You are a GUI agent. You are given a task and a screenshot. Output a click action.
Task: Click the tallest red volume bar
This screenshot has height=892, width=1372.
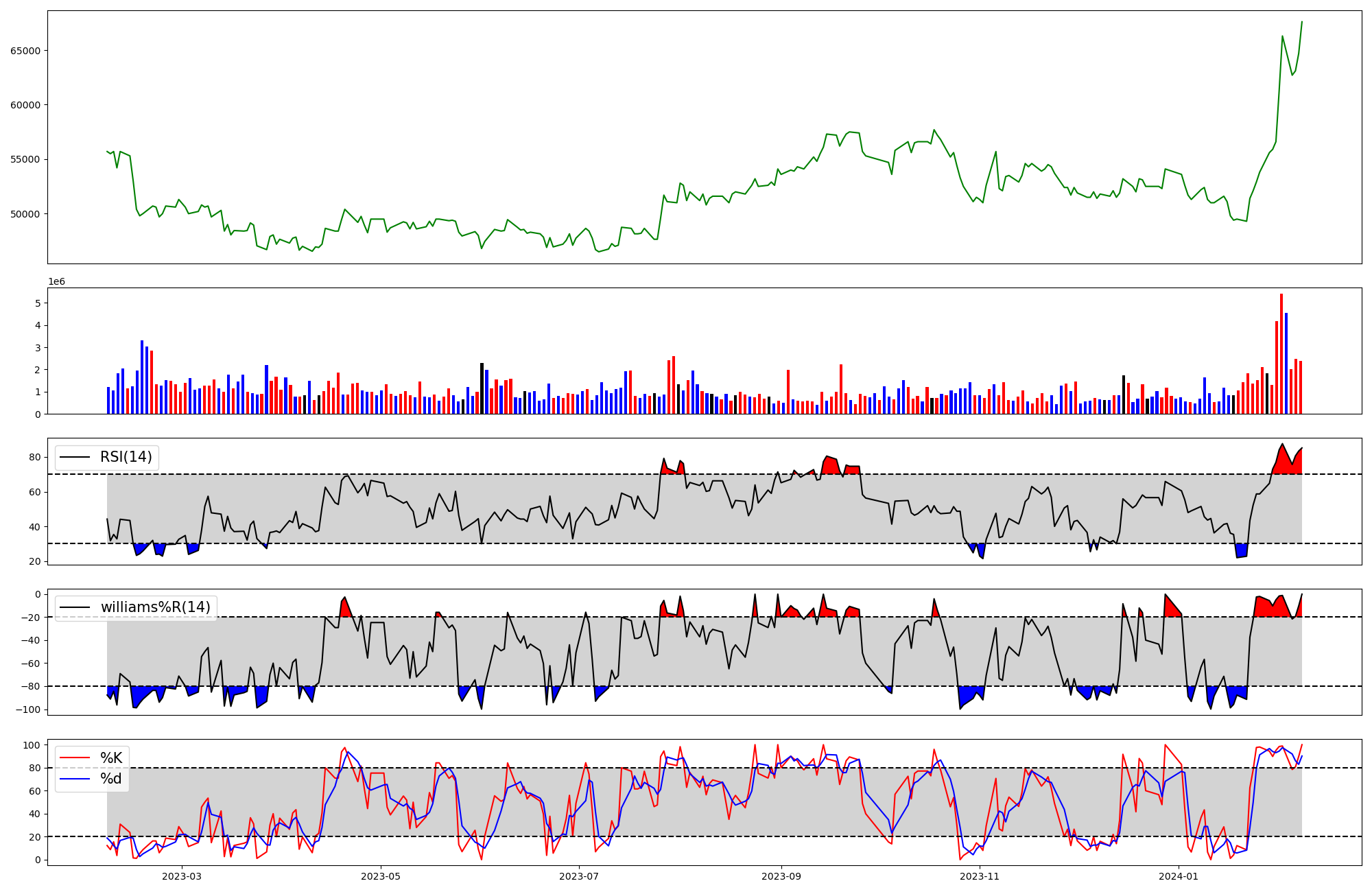[x=1281, y=353]
